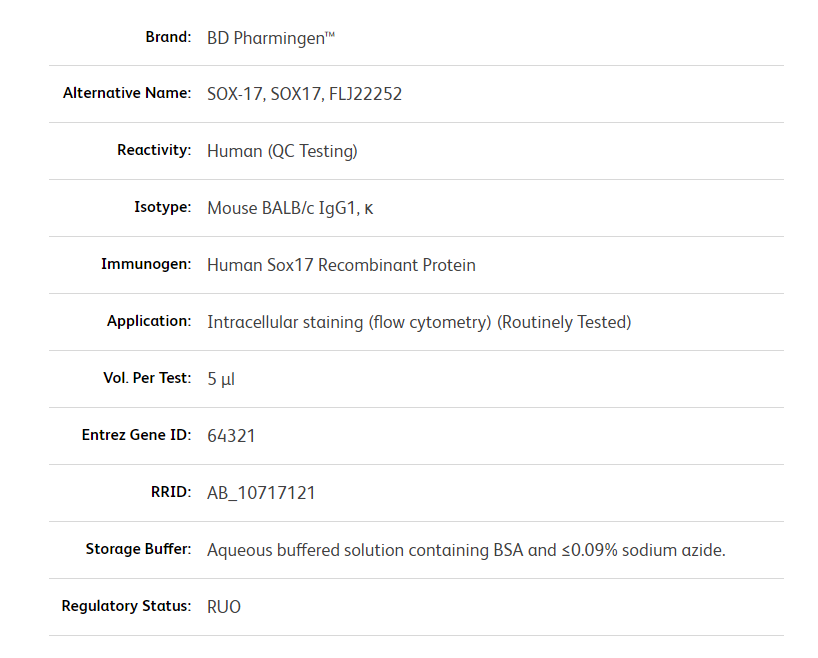Image resolution: width=818 pixels, height=658 pixels.
Task: Click the Application label
Action: click(x=149, y=321)
